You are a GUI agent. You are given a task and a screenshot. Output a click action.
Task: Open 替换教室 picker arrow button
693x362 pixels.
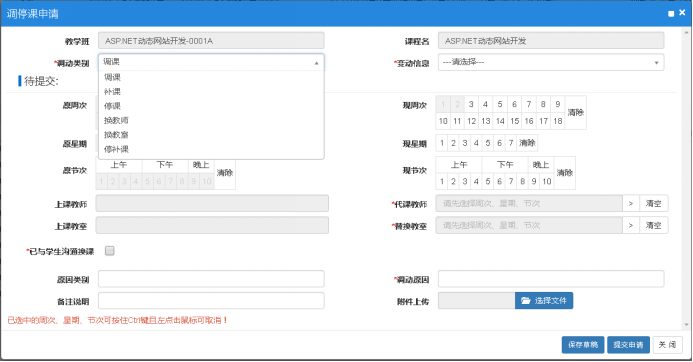(631, 225)
